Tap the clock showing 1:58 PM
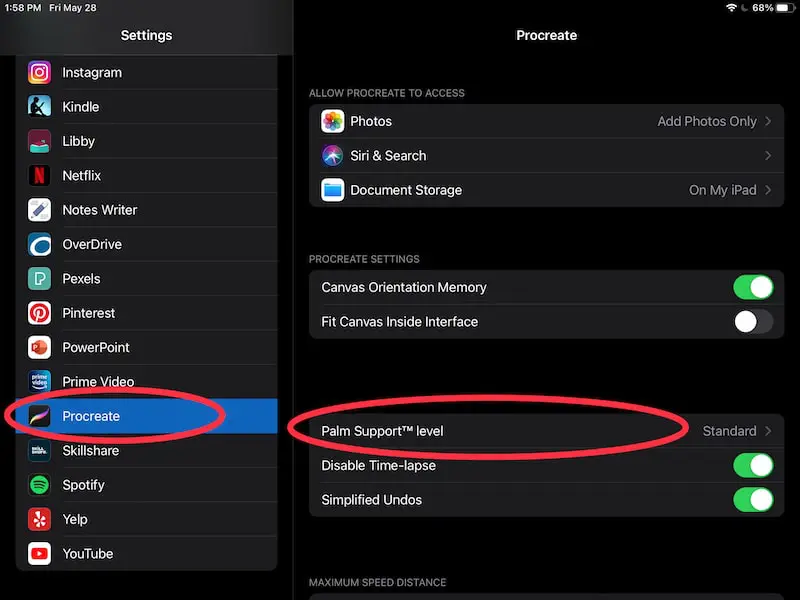This screenshot has width=800, height=600. (22, 8)
